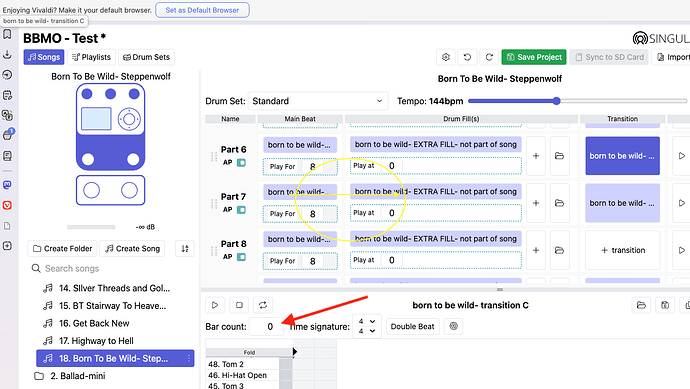Toggle AP checkbox for Part 8
This screenshot has height=389, width=690.
[x=241, y=257]
